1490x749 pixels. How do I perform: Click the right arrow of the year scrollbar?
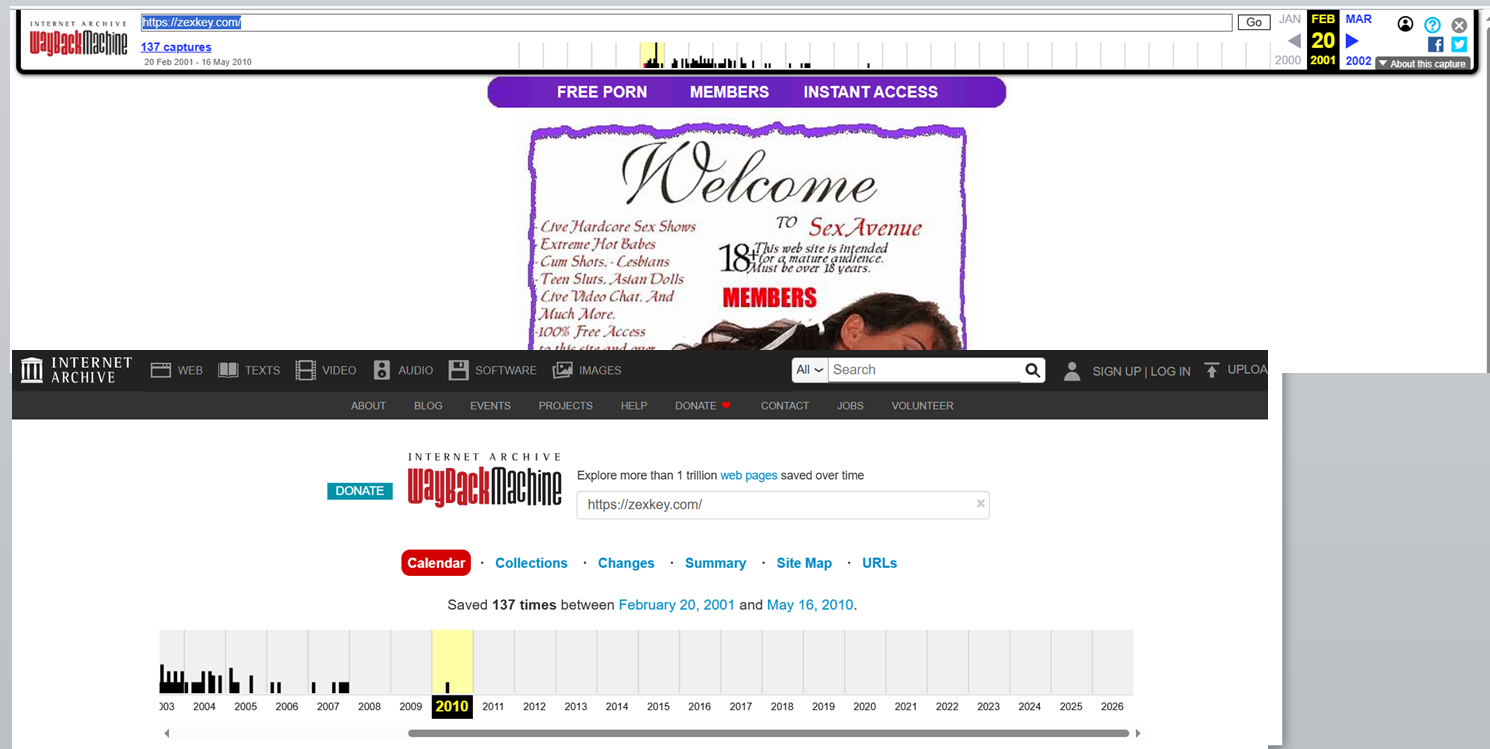(x=1138, y=733)
